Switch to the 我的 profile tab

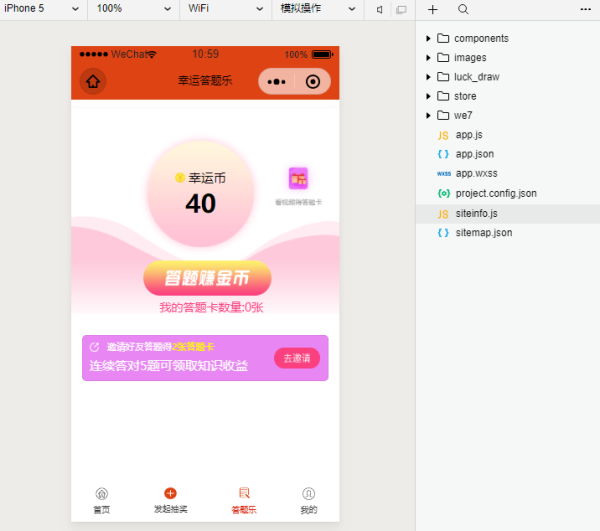[308, 501]
